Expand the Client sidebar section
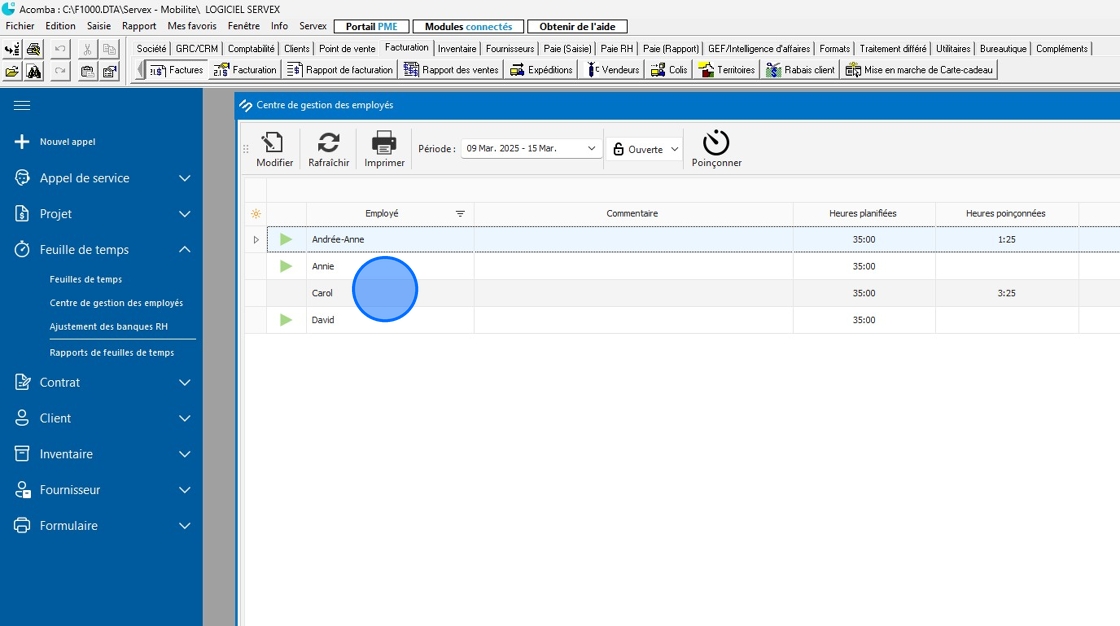Screen dimensions: 1120x626 [x=184, y=418]
